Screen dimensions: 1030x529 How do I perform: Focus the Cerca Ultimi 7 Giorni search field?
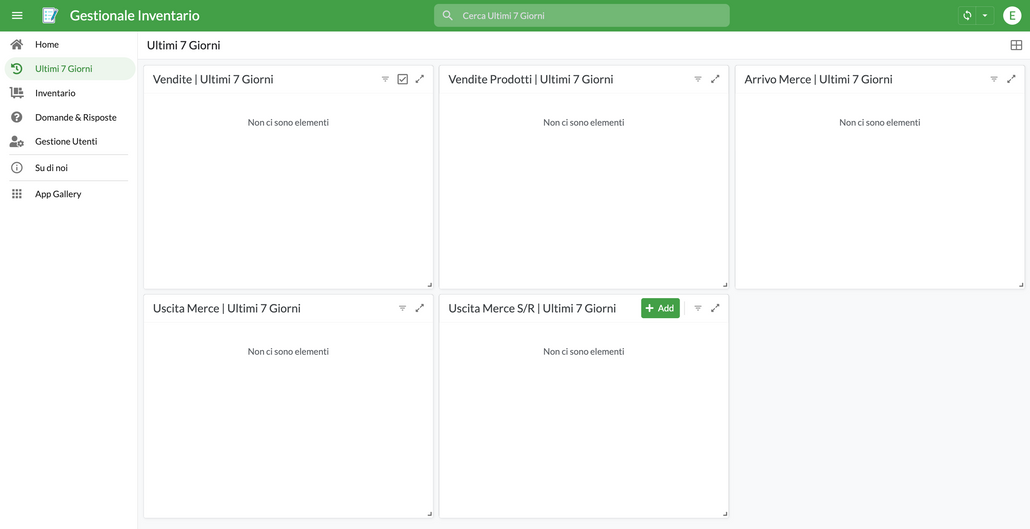point(590,16)
